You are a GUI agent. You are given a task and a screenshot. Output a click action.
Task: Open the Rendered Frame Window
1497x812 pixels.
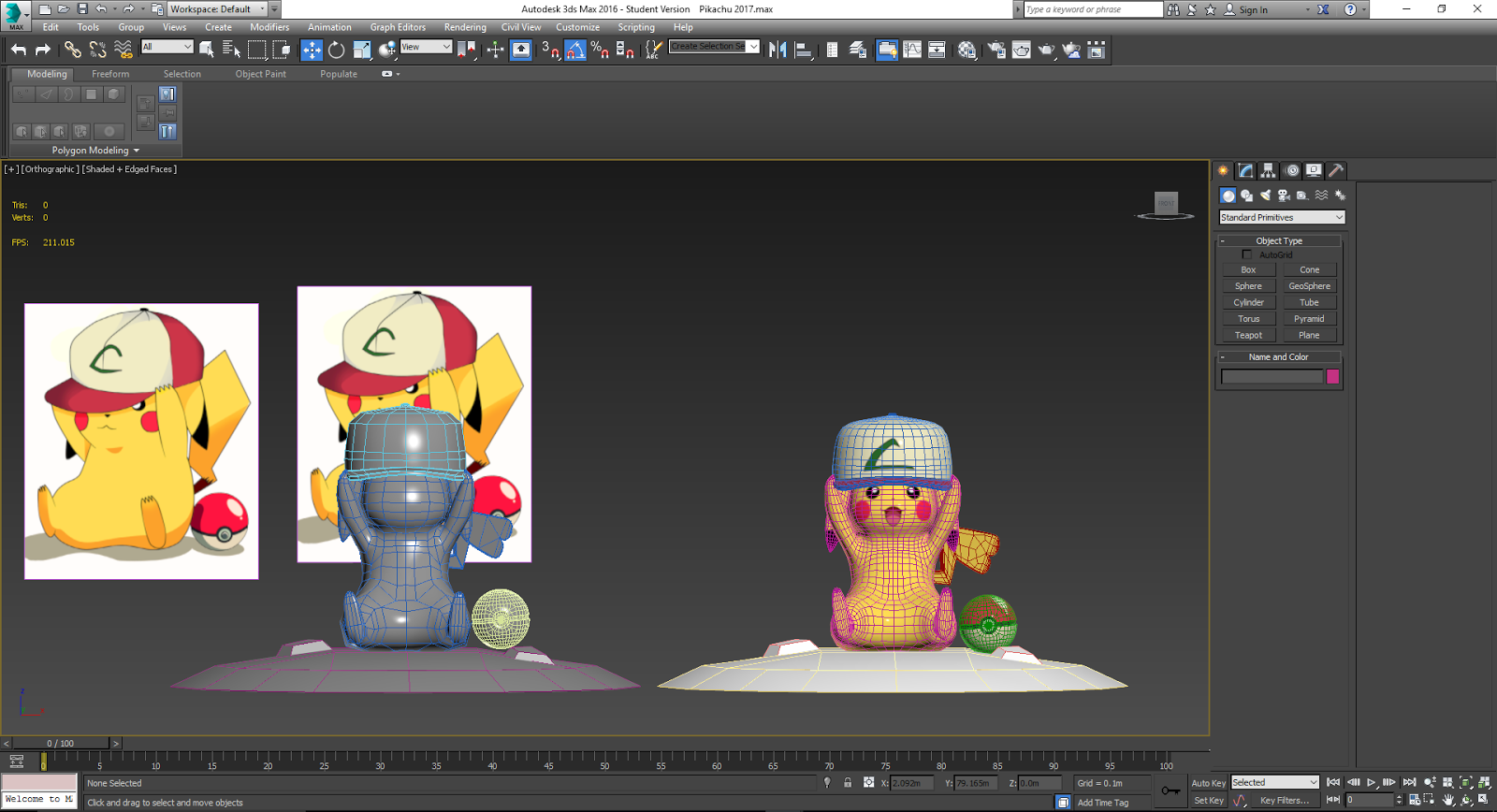tap(1021, 50)
